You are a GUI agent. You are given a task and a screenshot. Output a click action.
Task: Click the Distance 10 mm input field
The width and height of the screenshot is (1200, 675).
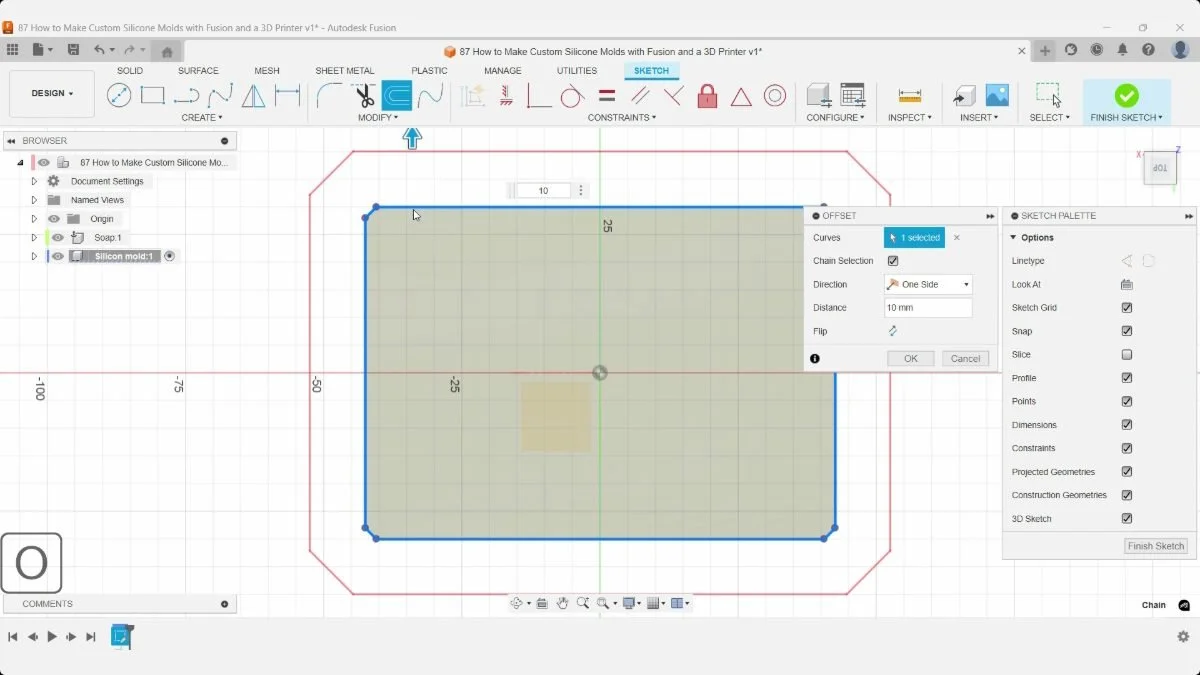coord(928,308)
